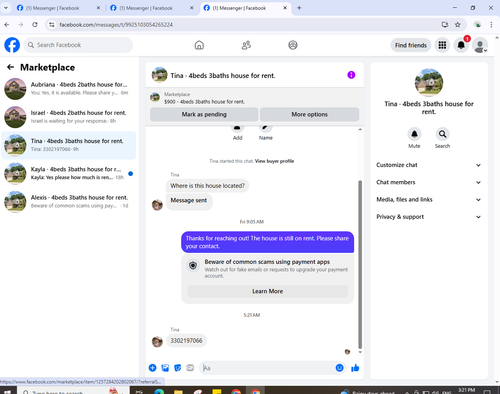Click the 3302197066 message bubble
Image resolution: width=500 pixels, height=394 pixels.
(186, 341)
